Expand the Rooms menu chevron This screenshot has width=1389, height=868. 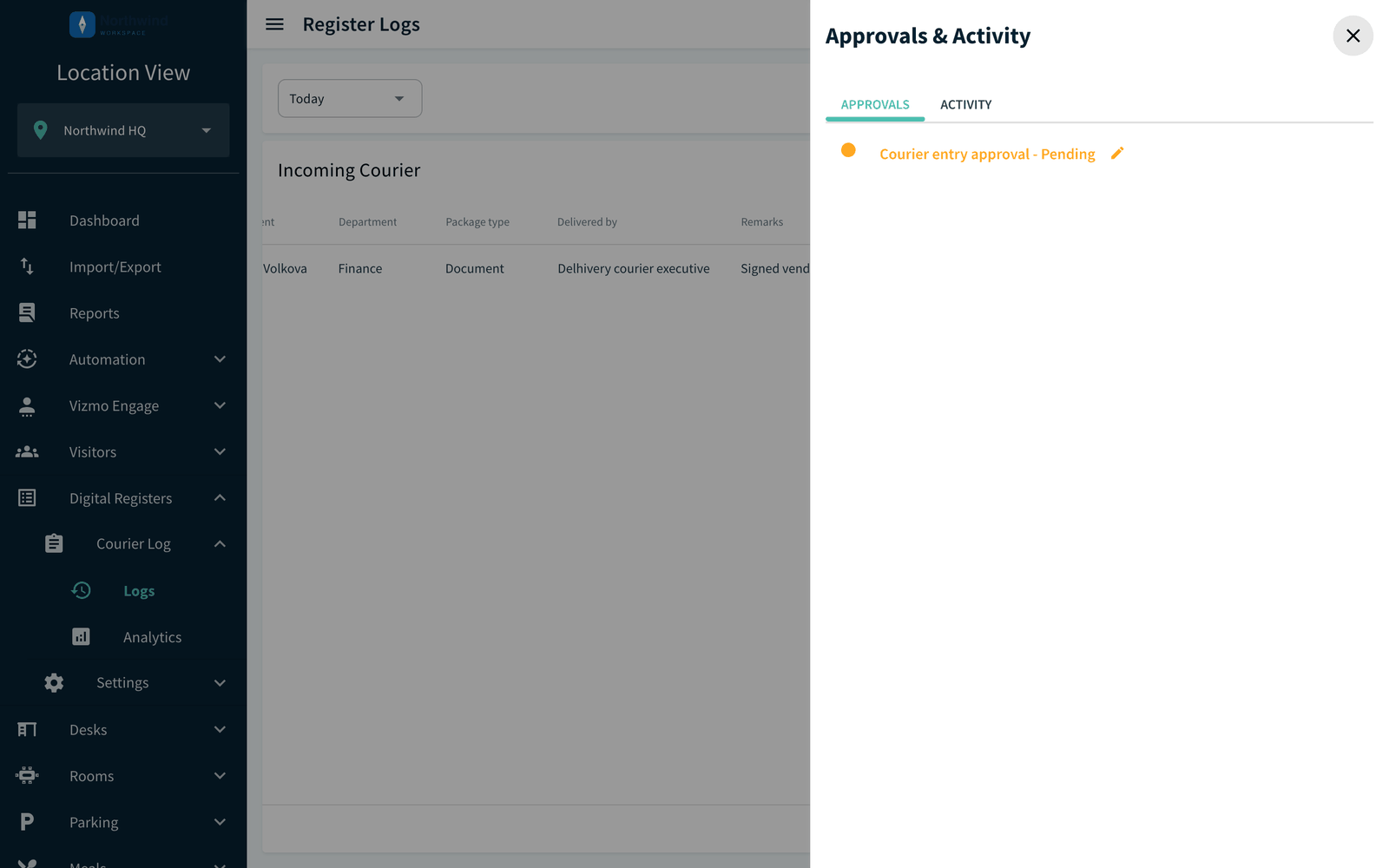(220, 775)
